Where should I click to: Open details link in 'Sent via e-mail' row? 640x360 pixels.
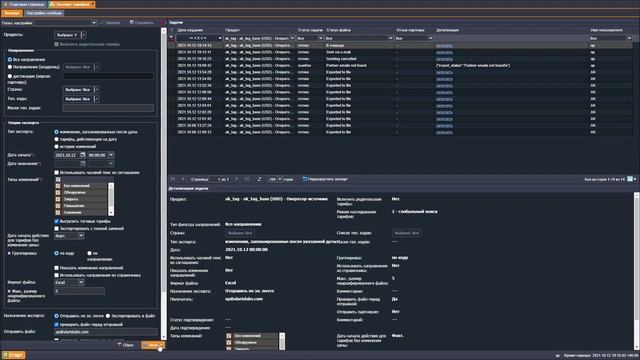coord(444,52)
